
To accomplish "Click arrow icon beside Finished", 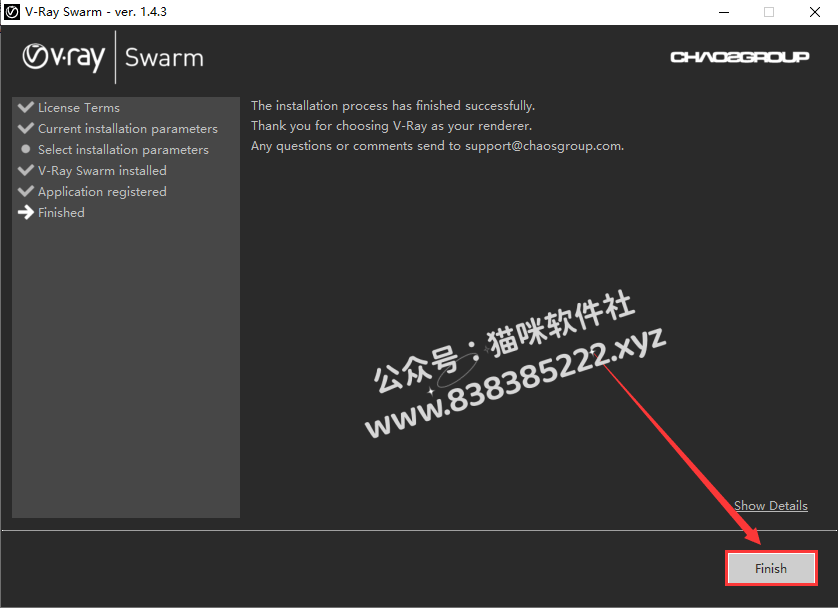I will [26, 213].
